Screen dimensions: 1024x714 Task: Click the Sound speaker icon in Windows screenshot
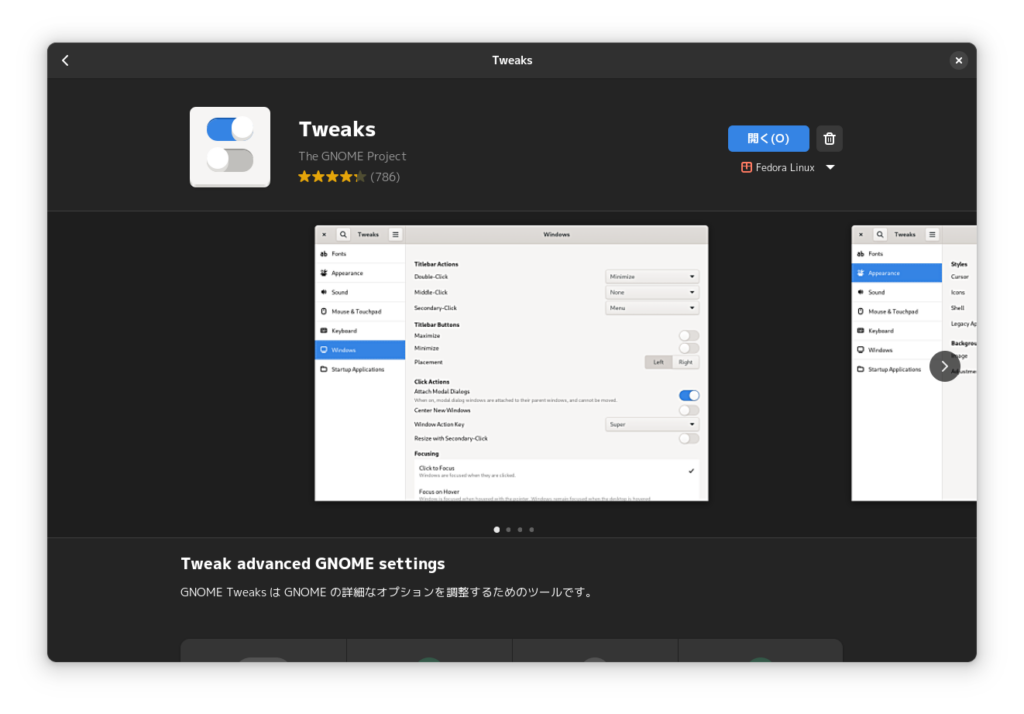tap(323, 292)
